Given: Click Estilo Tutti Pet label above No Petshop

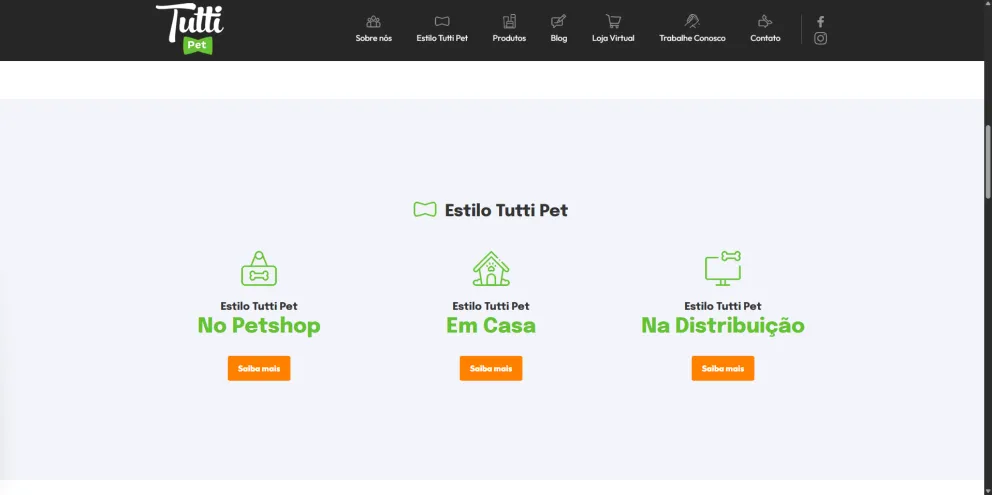Looking at the screenshot, I should click(x=259, y=306).
